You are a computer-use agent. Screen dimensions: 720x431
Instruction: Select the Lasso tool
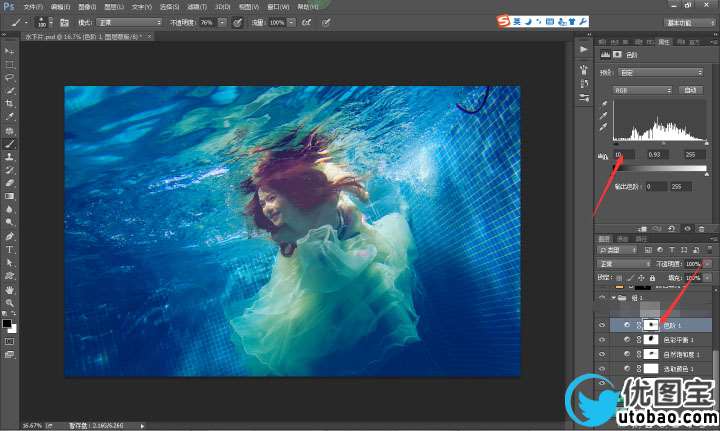9,78
